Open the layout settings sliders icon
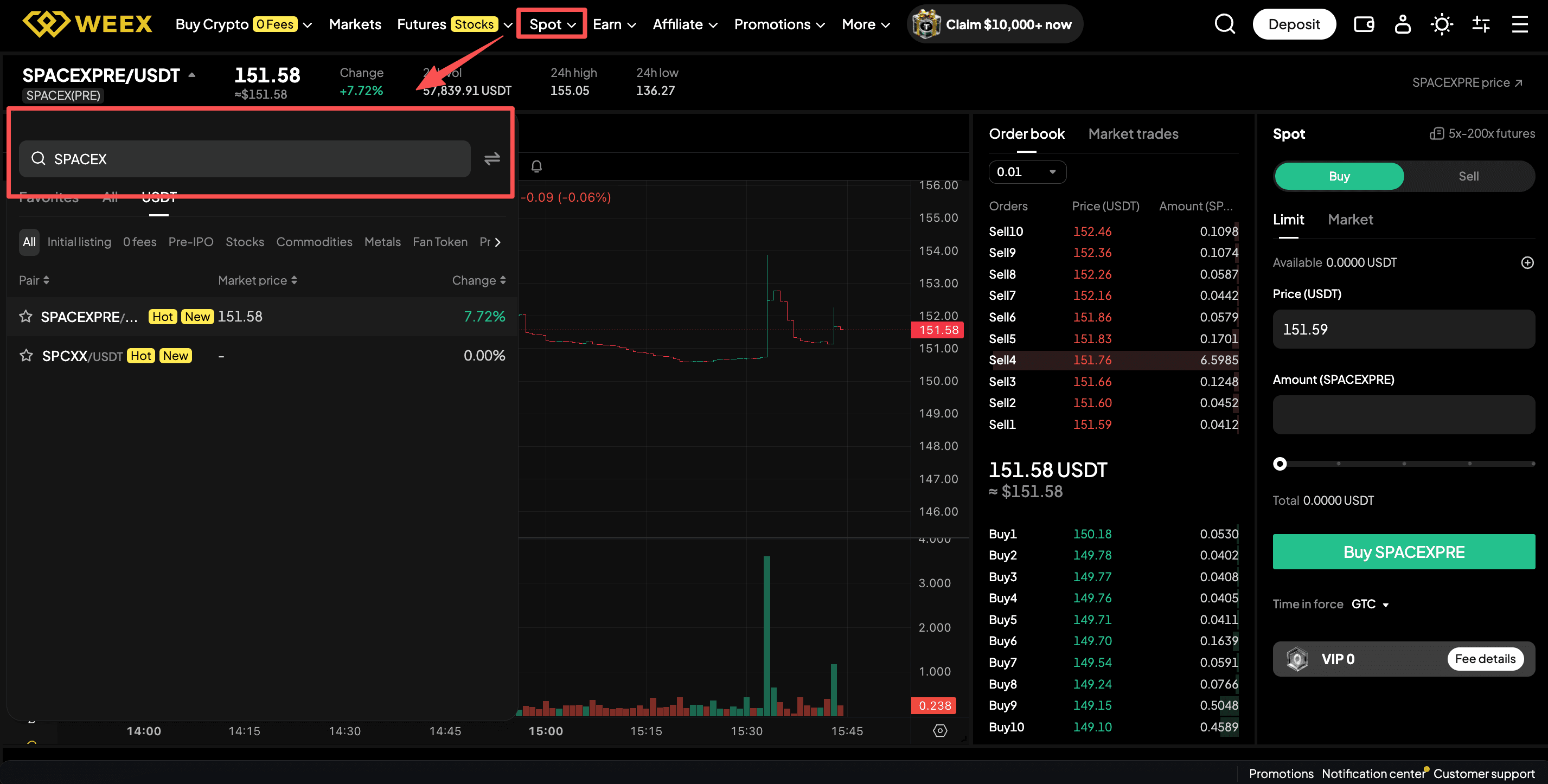The image size is (1548, 784). pyautogui.click(x=1481, y=24)
